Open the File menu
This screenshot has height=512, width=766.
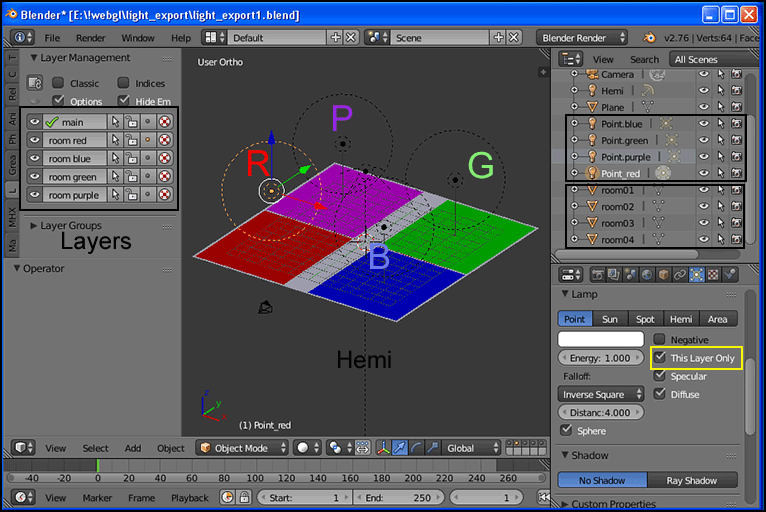coord(52,38)
